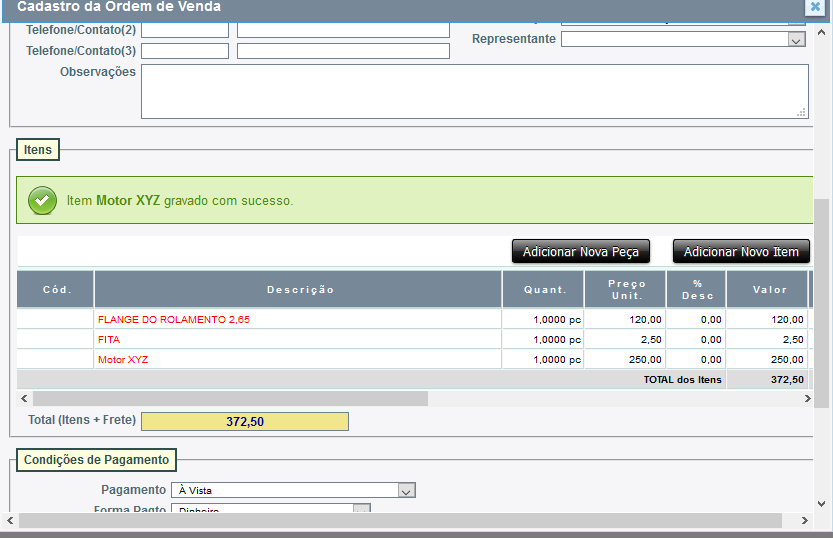Open the FITA item row
Image resolution: width=833 pixels, height=538 pixels.
tap(109, 340)
